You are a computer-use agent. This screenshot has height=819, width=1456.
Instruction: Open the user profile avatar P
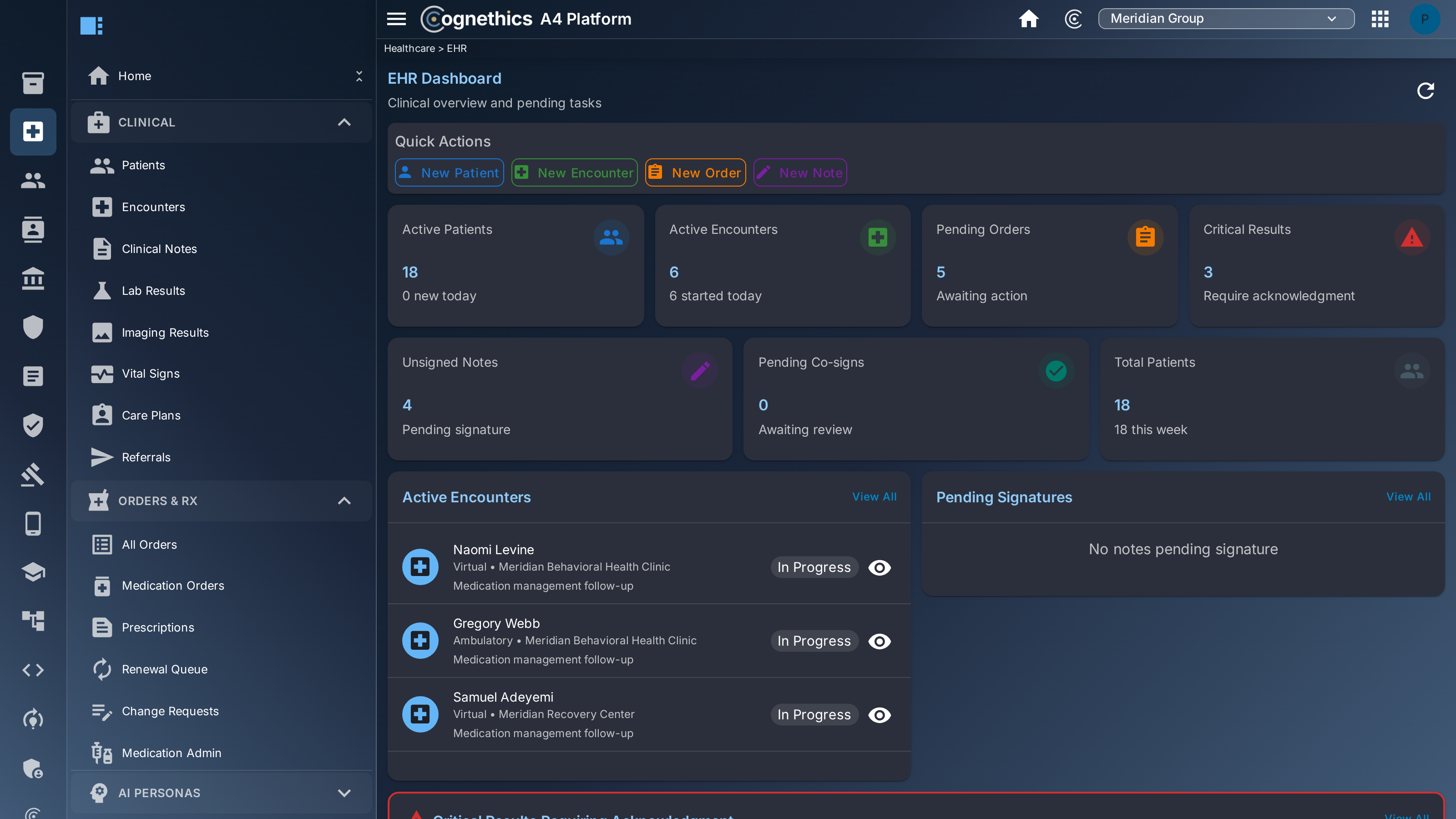1424,19
